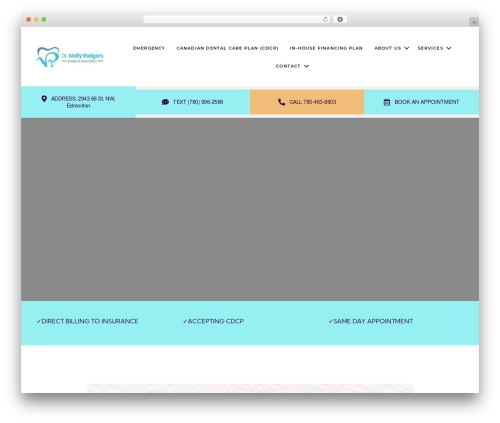Click Address 2943 66 St NW Edmonton
The height and width of the screenshot is (423, 500).
pos(78,102)
